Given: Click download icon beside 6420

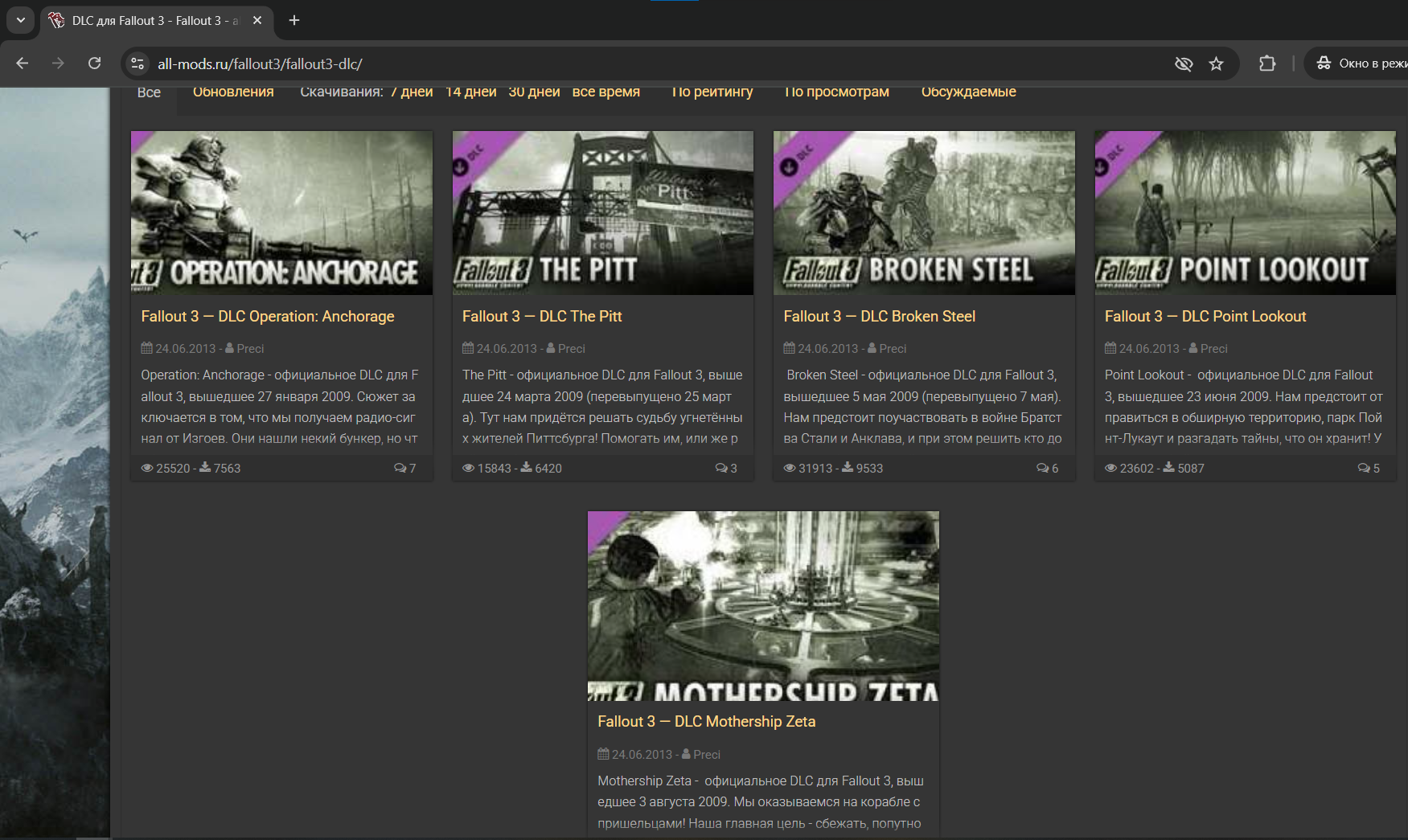Looking at the screenshot, I should (526, 467).
